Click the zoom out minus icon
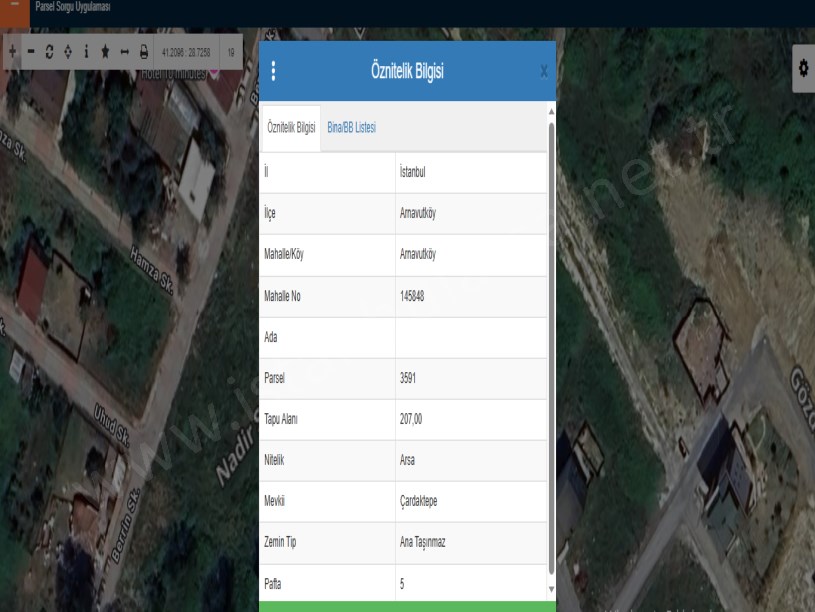This screenshot has height=612, width=815. (31, 51)
